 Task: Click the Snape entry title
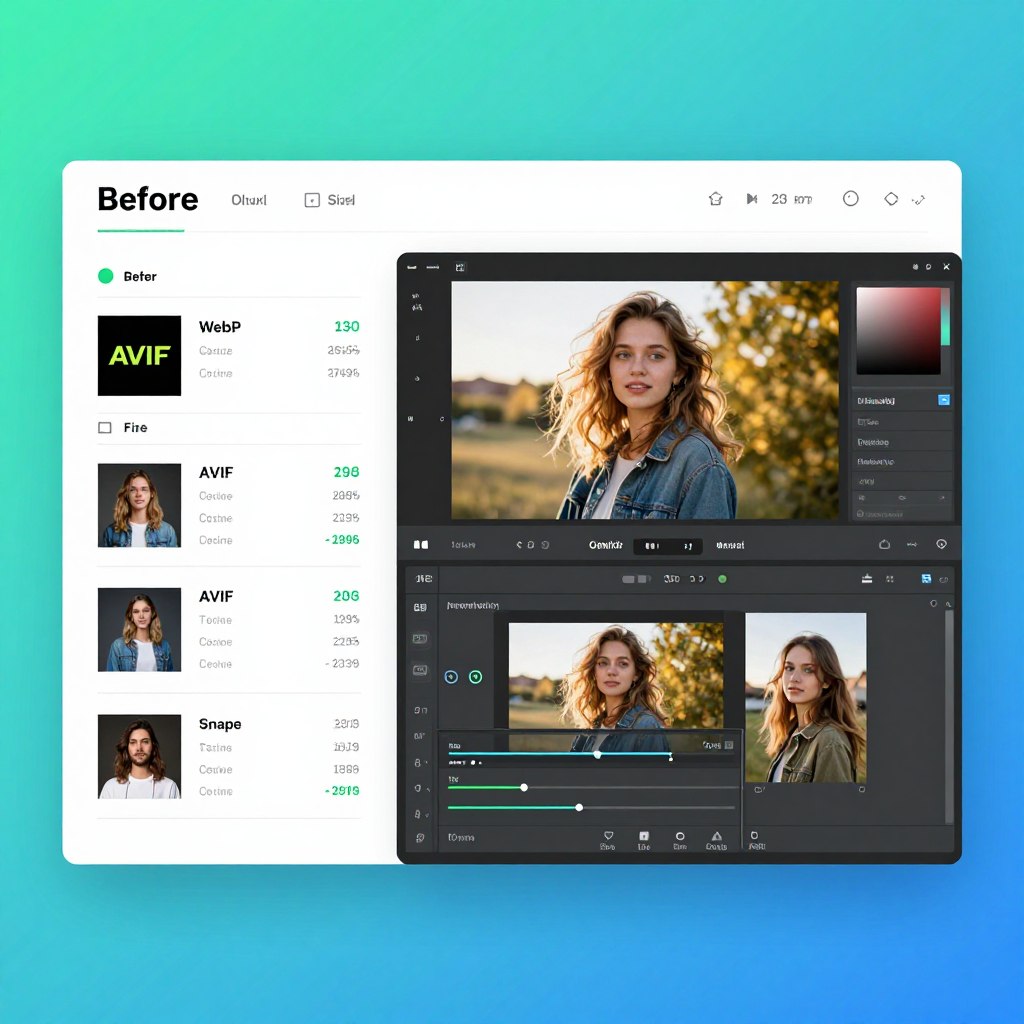point(220,724)
